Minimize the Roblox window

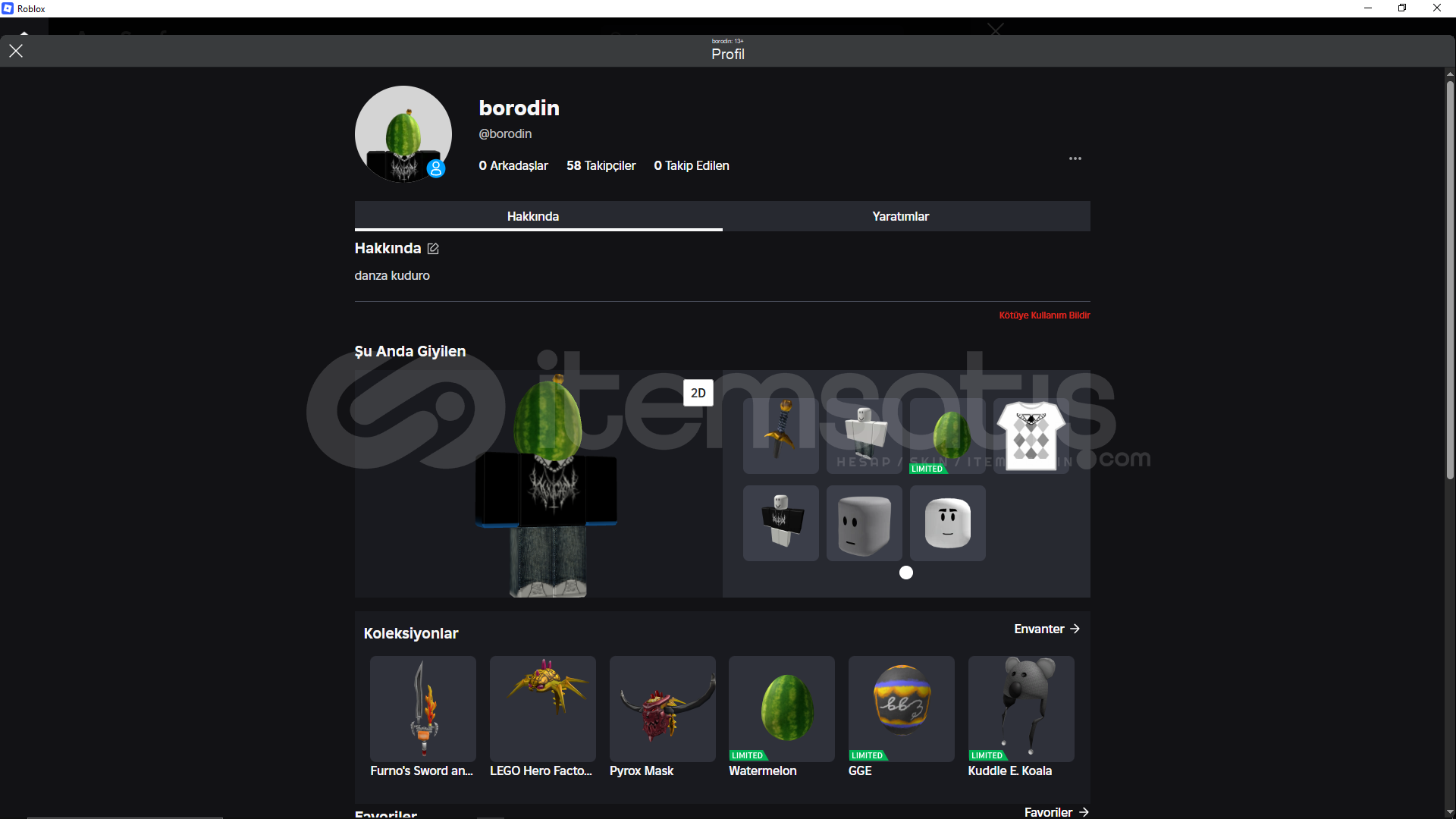pos(1368,8)
